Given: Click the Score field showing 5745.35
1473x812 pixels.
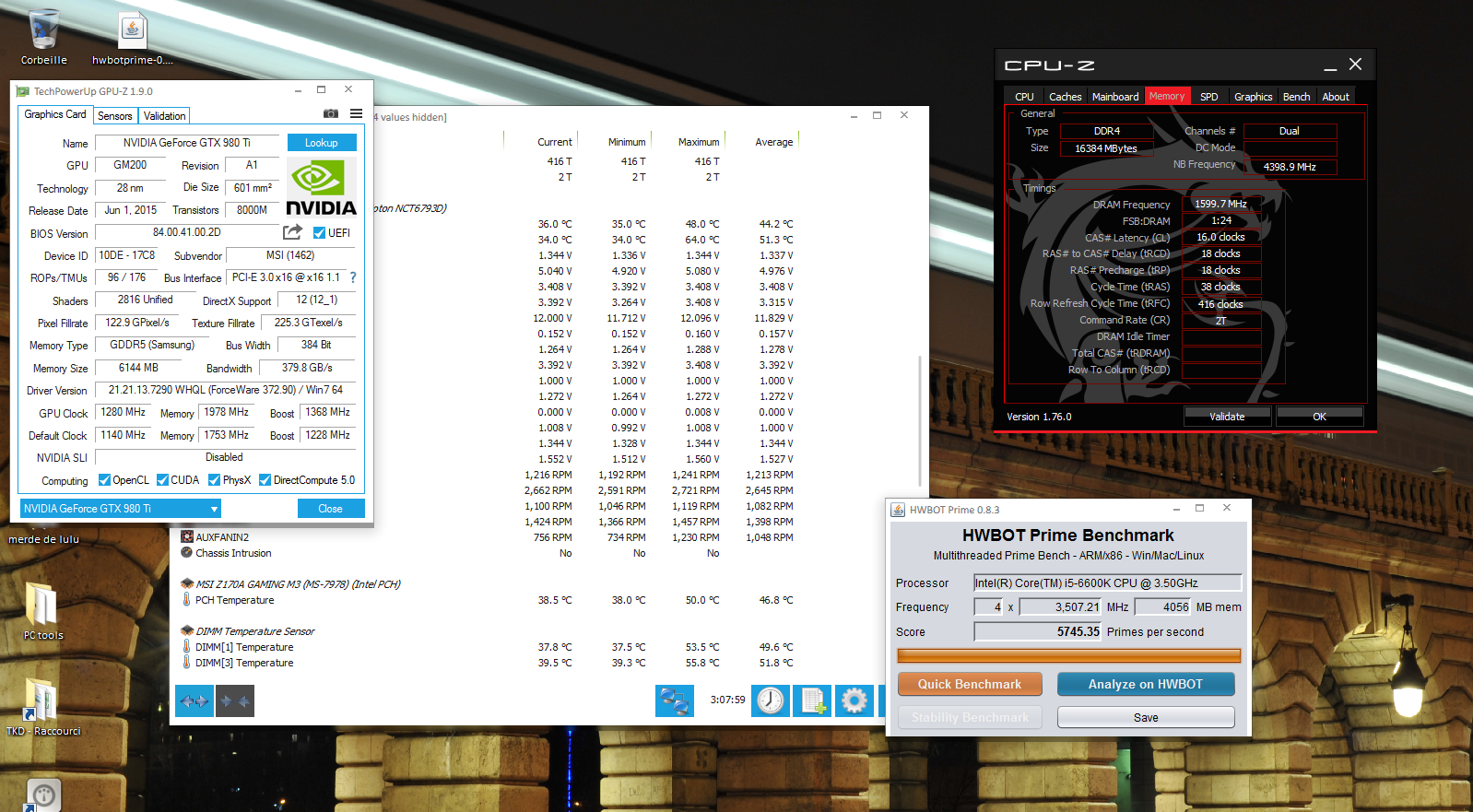Looking at the screenshot, I should 1038,631.
